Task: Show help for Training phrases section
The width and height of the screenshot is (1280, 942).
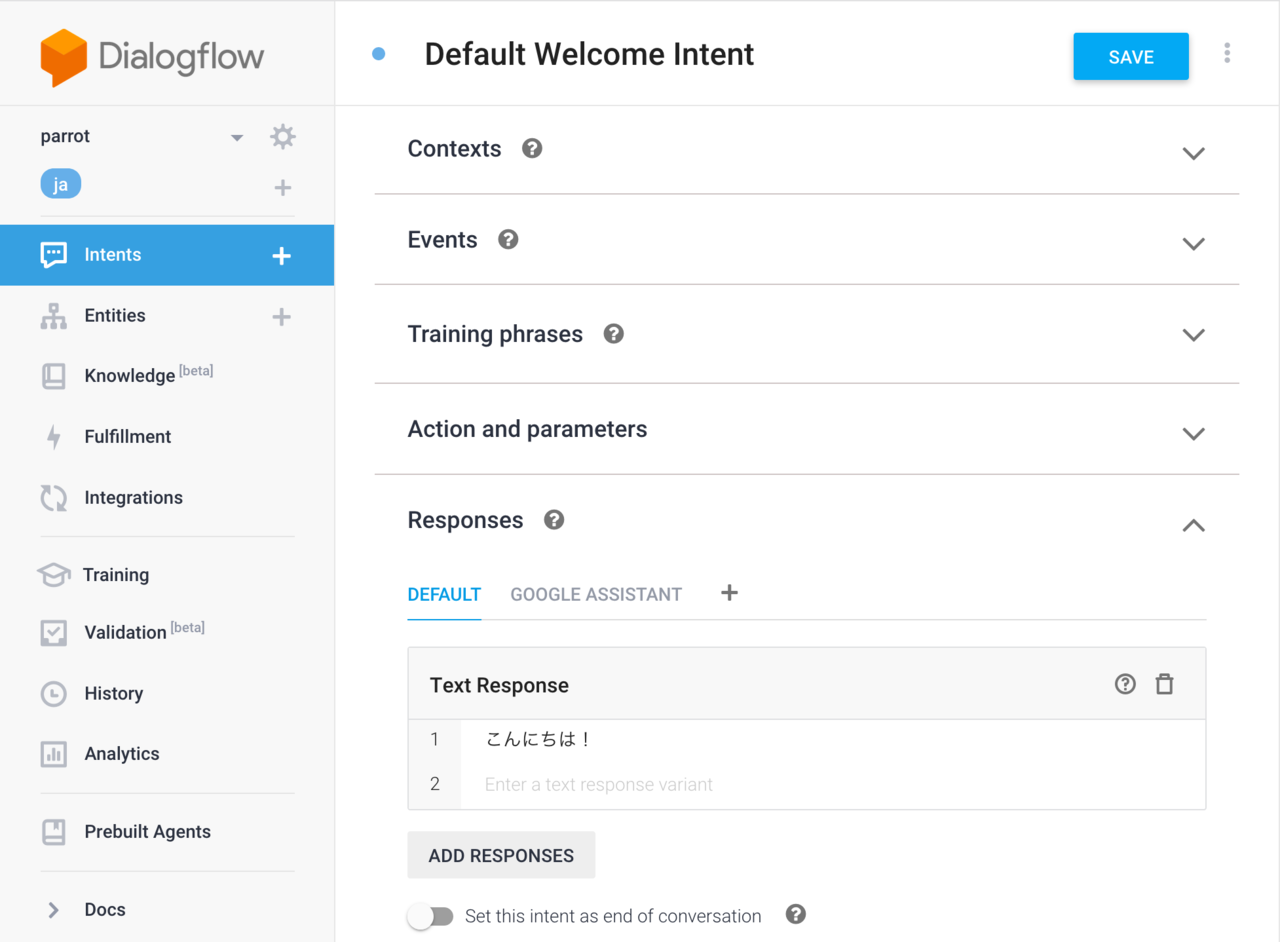Action: pyautogui.click(x=614, y=334)
